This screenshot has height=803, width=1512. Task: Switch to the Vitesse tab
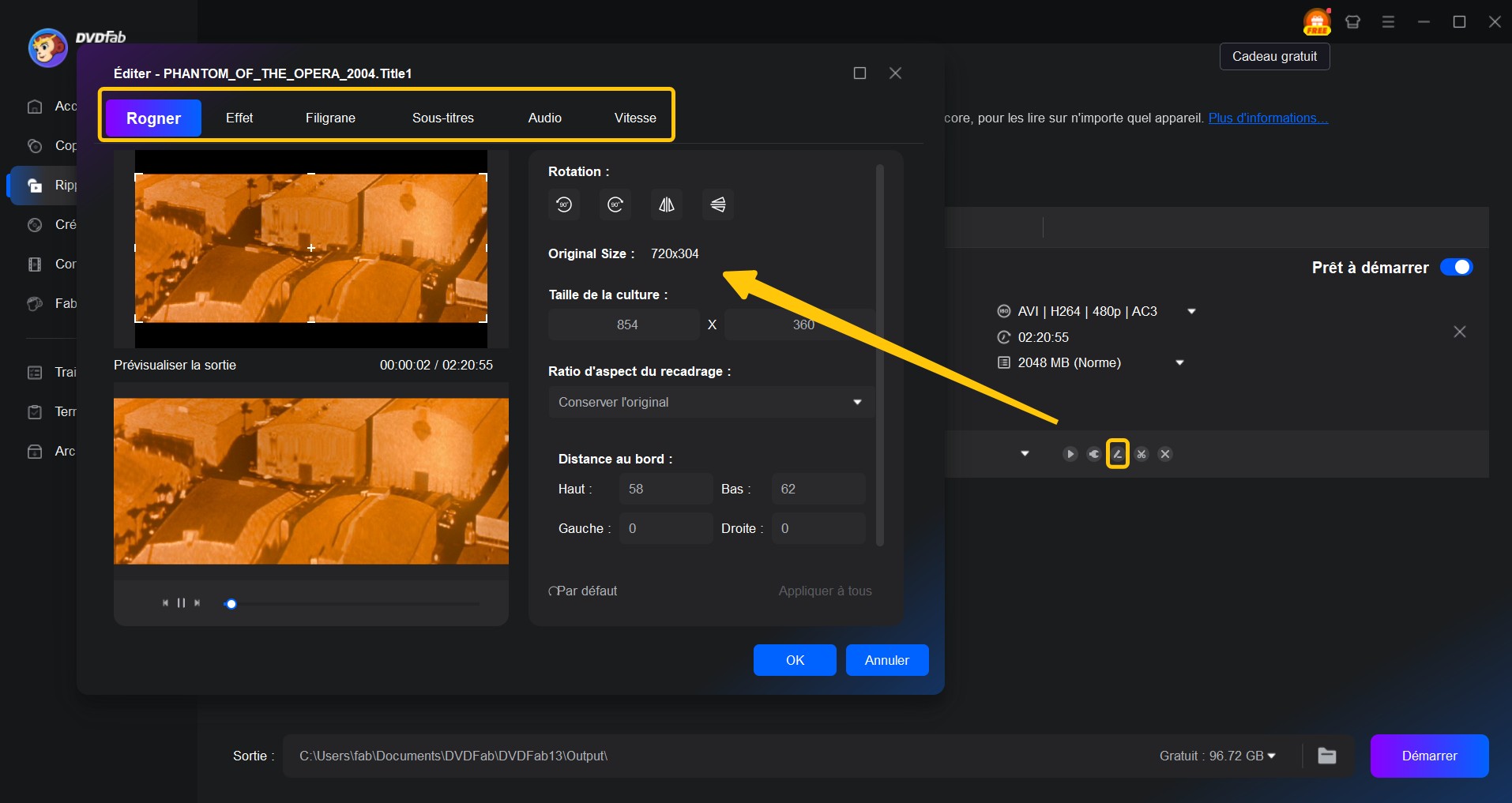point(635,118)
